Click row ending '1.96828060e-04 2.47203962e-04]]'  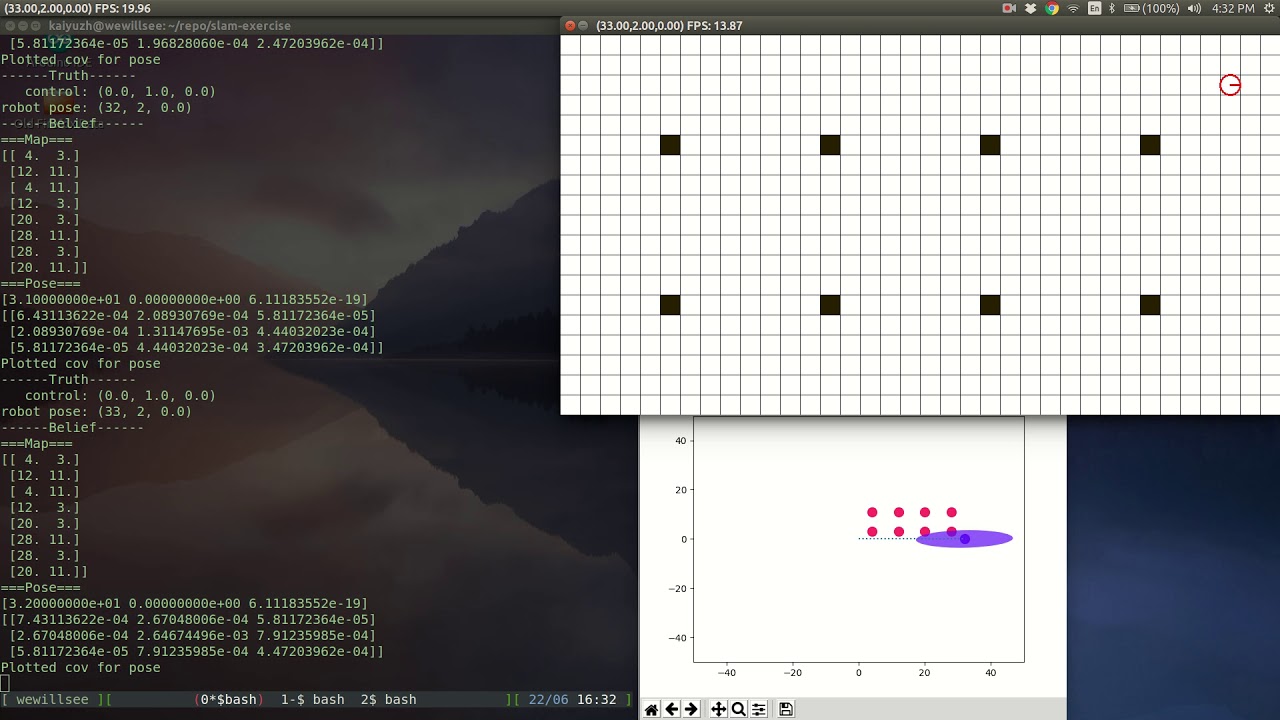[196, 44]
